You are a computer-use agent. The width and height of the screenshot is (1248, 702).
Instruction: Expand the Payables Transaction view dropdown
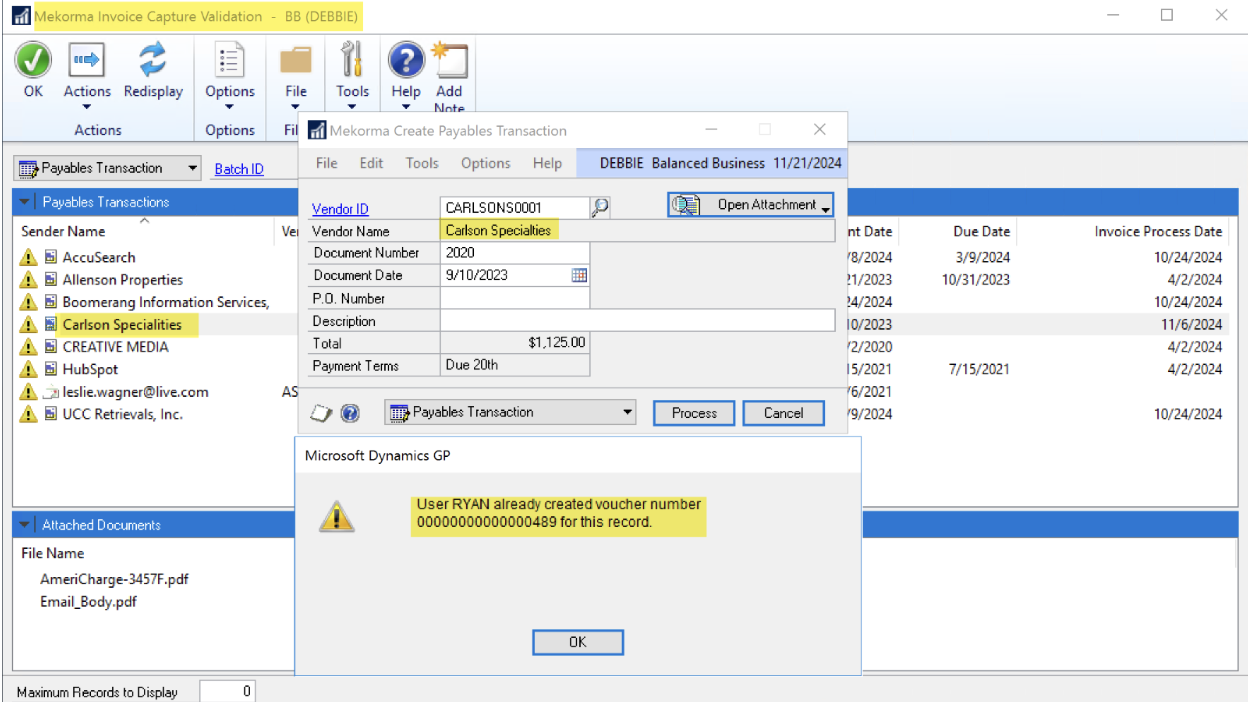tap(193, 168)
